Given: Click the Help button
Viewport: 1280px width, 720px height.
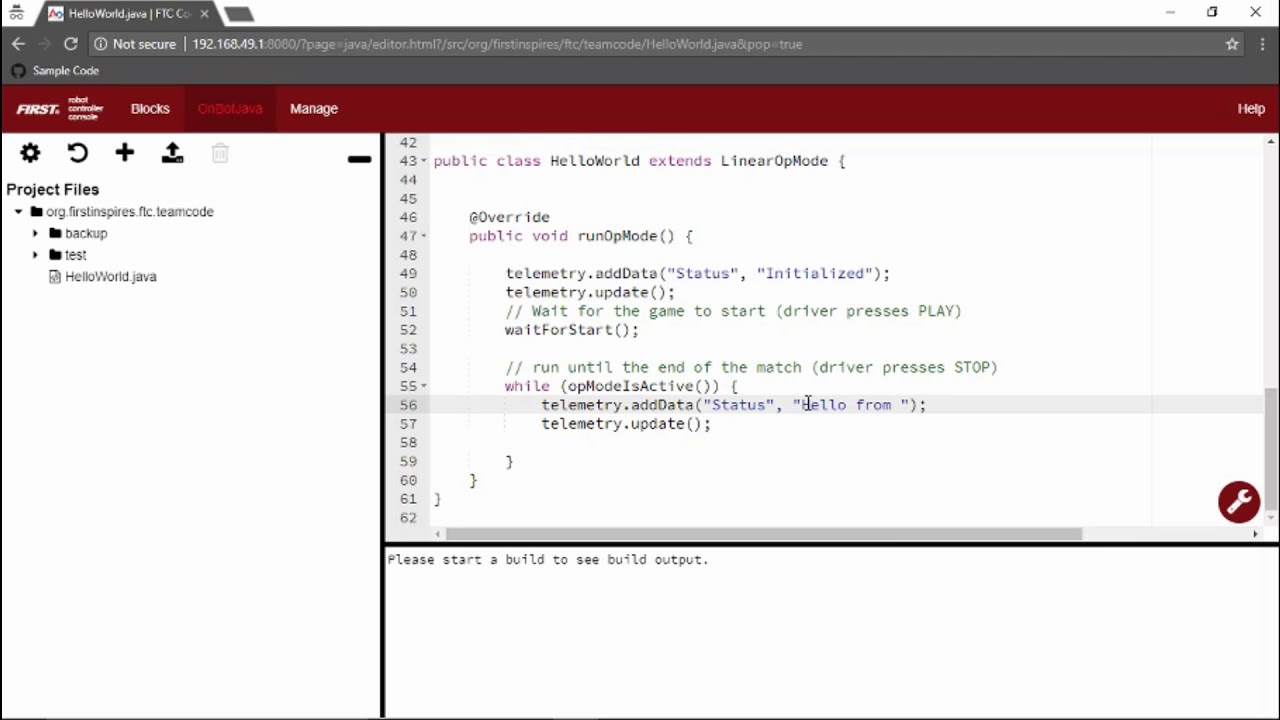Looking at the screenshot, I should pyautogui.click(x=1251, y=108).
